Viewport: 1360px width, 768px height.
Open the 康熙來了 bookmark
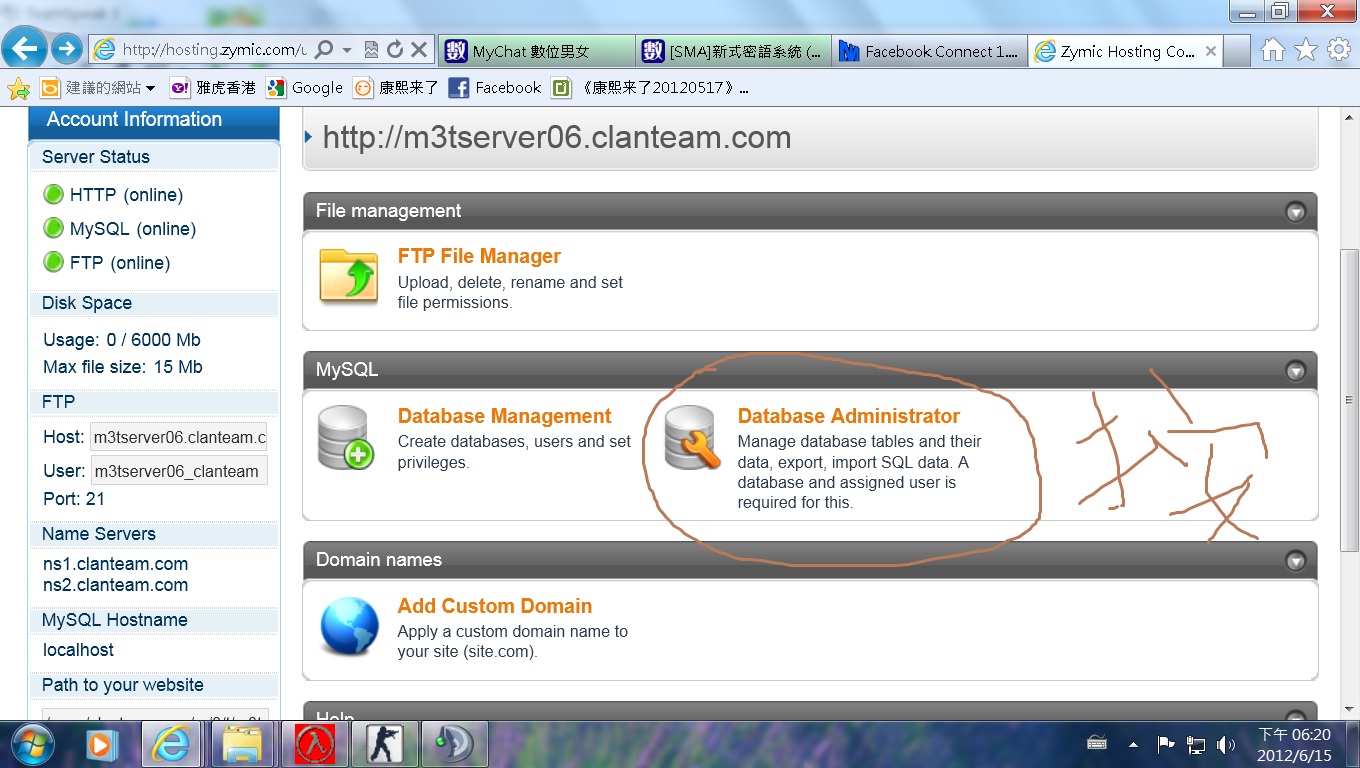point(397,88)
